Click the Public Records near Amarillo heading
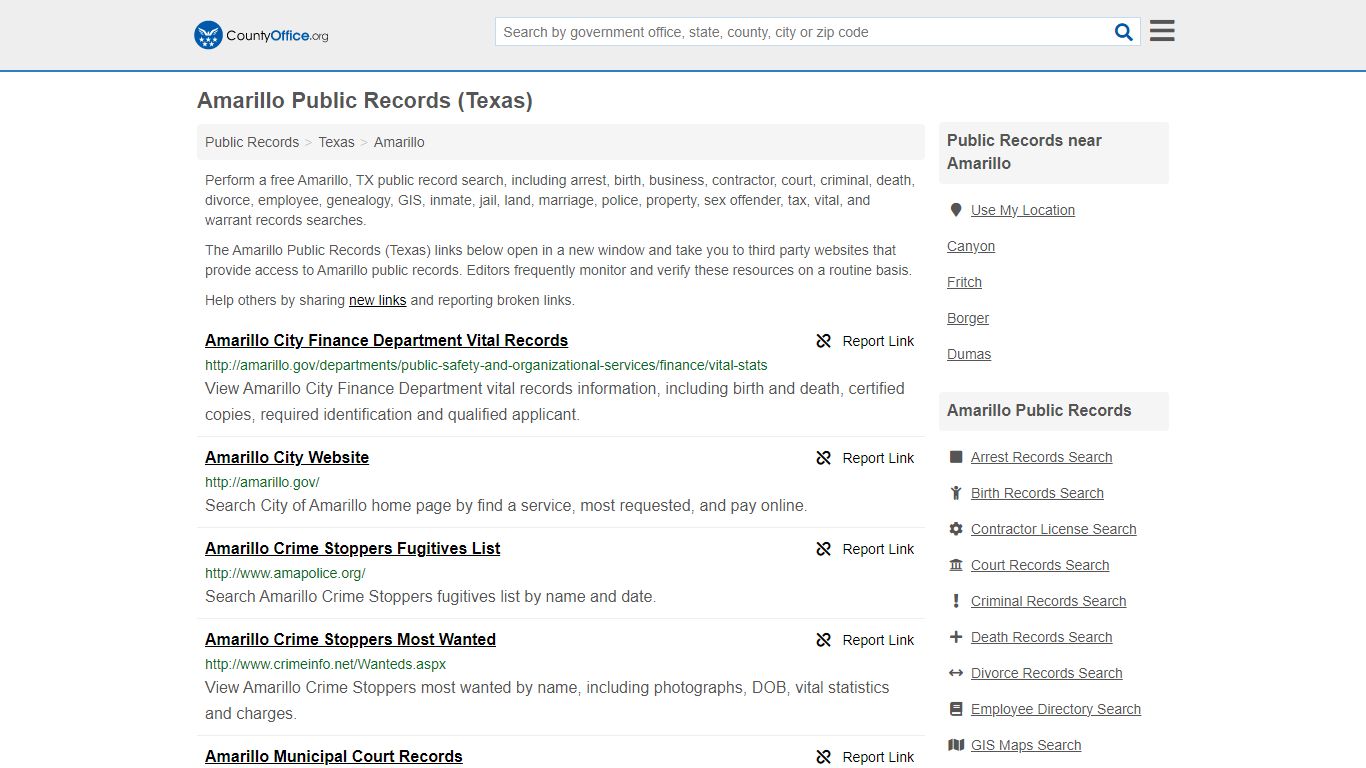The width and height of the screenshot is (1366, 768). 1024,152
